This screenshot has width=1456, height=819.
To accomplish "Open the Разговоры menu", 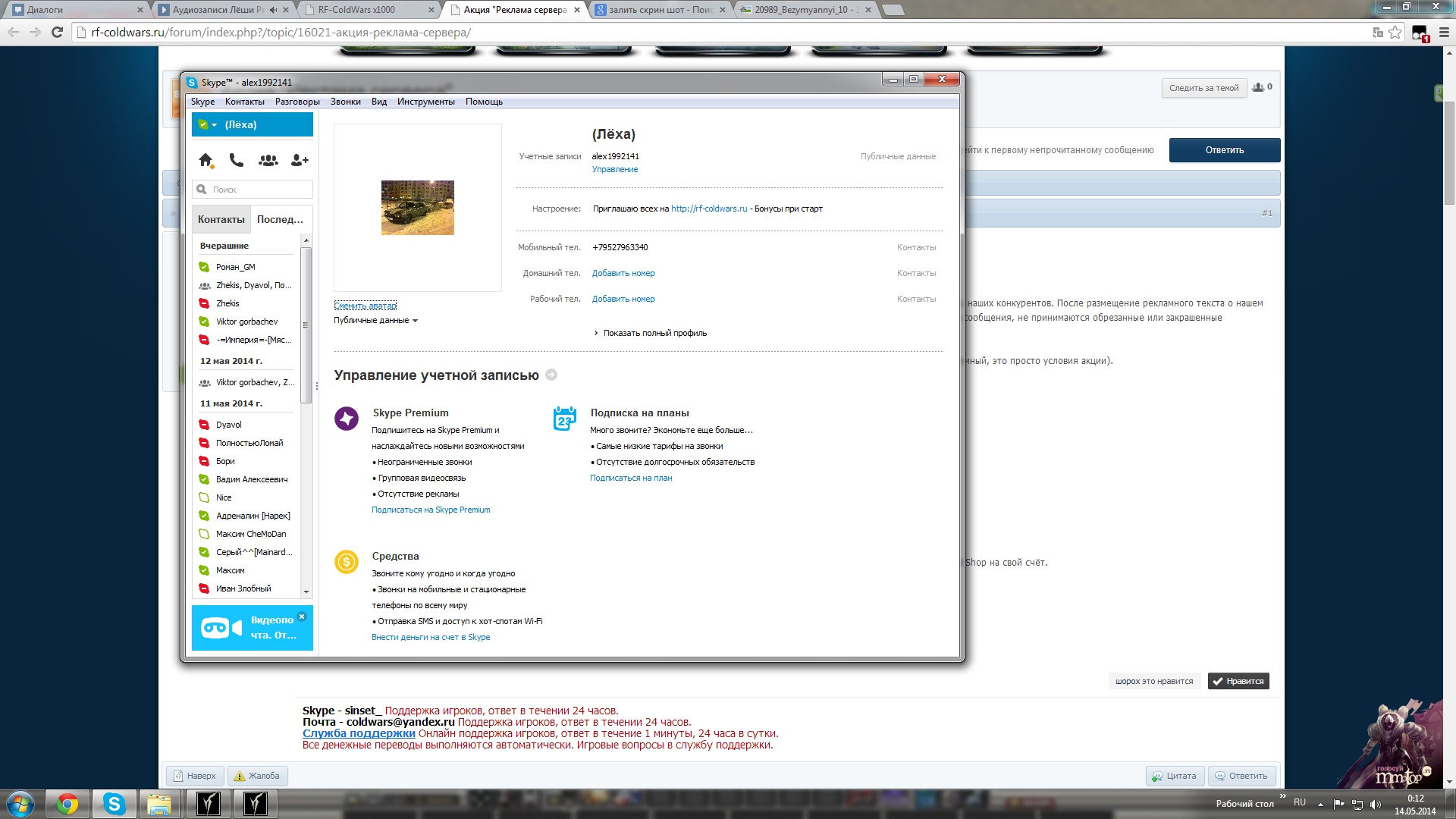I will pos(297,102).
